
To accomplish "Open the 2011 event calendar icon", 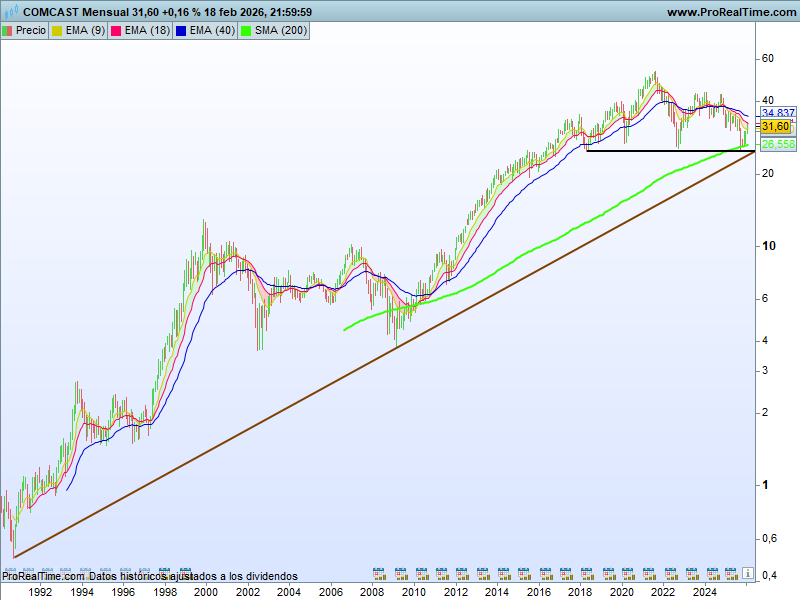I will click(442, 574).
